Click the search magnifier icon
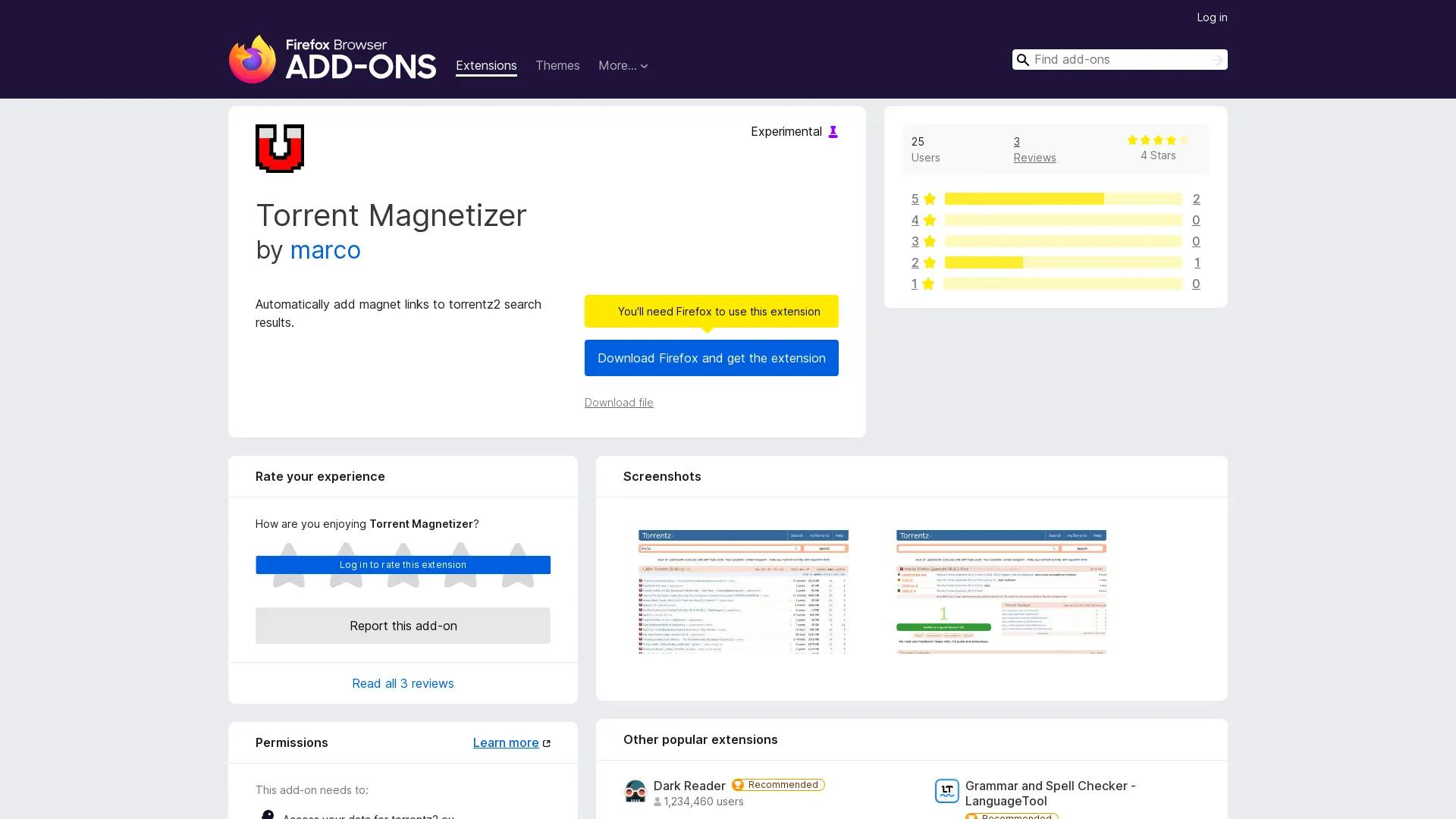Viewport: 1456px width, 819px height. 1023,59
